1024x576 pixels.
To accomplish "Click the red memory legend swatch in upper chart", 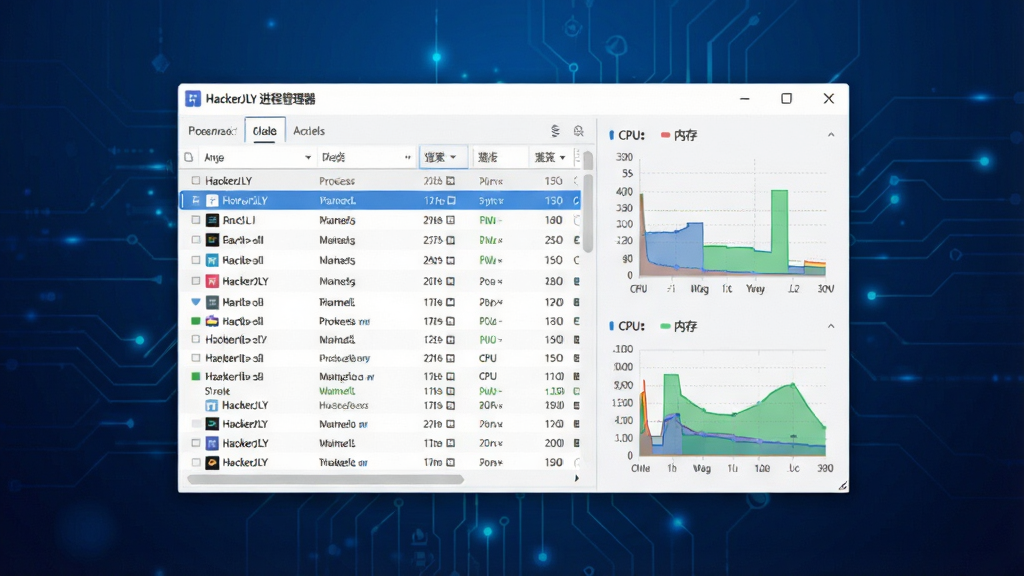I will point(665,135).
